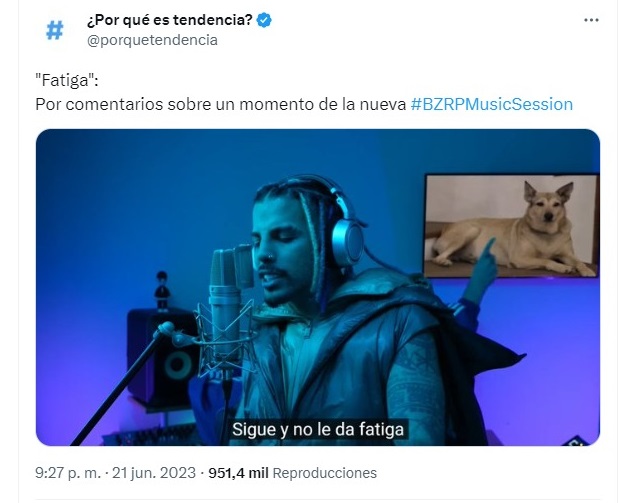Viewport: 620px width, 503px height.
Task: Click the word Reproducciones
Action: [x=324, y=473]
